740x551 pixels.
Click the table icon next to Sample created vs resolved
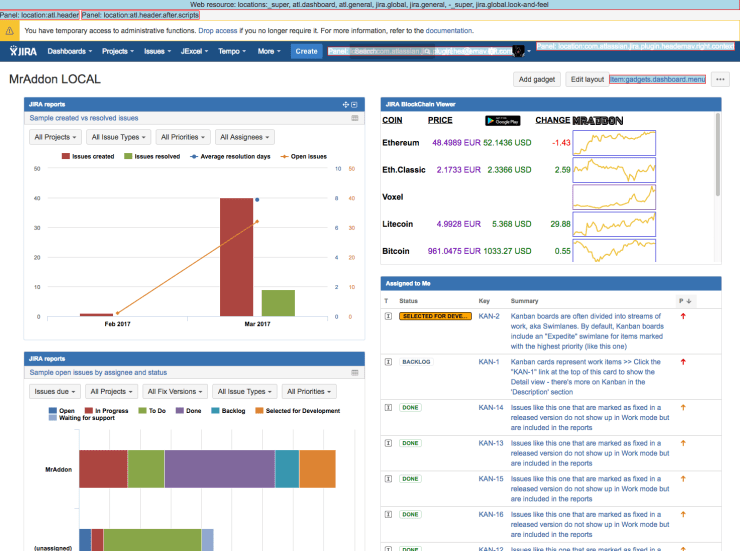(x=354, y=118)
